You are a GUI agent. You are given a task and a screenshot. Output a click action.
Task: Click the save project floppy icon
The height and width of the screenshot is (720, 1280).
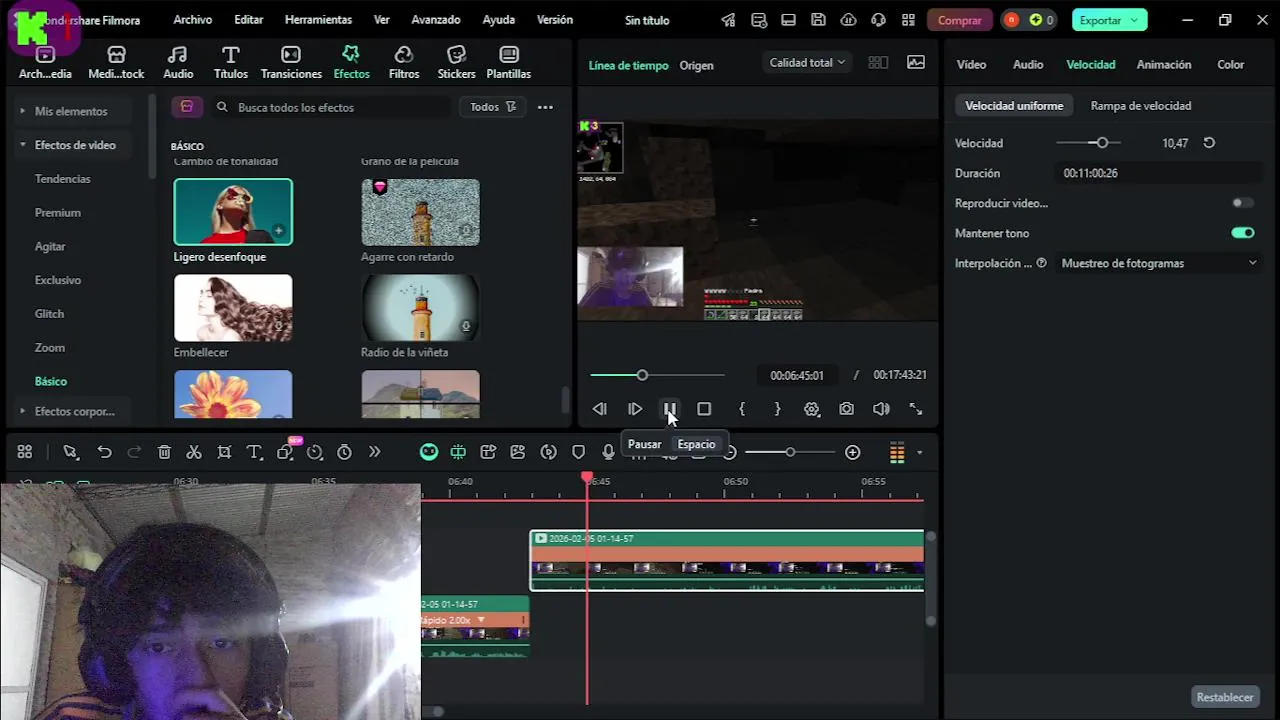818,20
